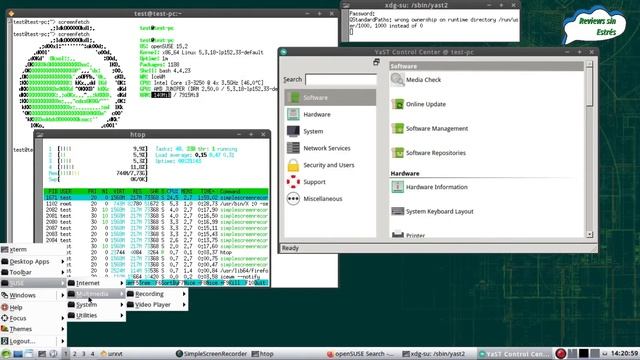Select Network Services category in YaST
The image size is (640, 360).
point(330,148)
